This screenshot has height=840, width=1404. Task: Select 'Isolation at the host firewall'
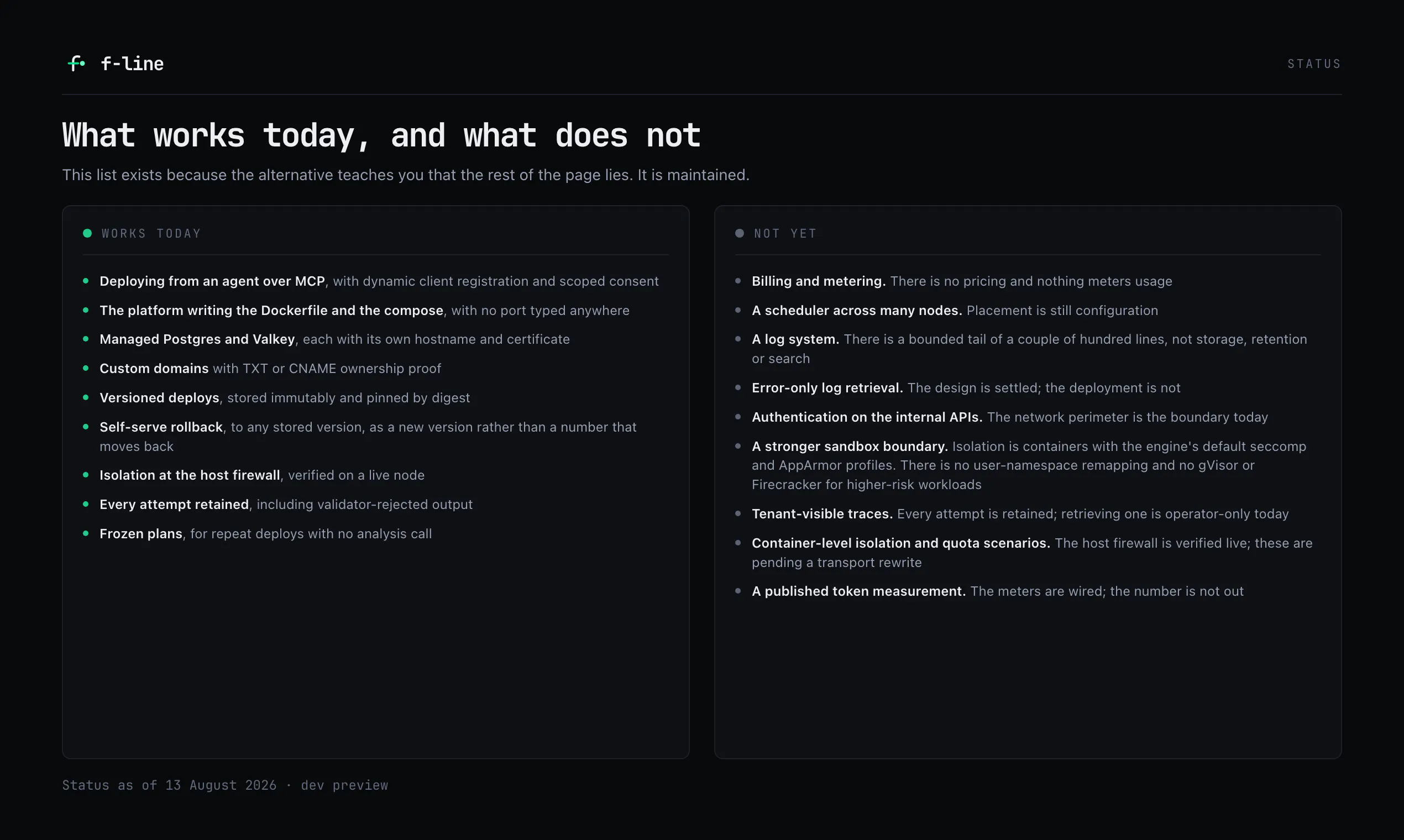tap(190, 475)
